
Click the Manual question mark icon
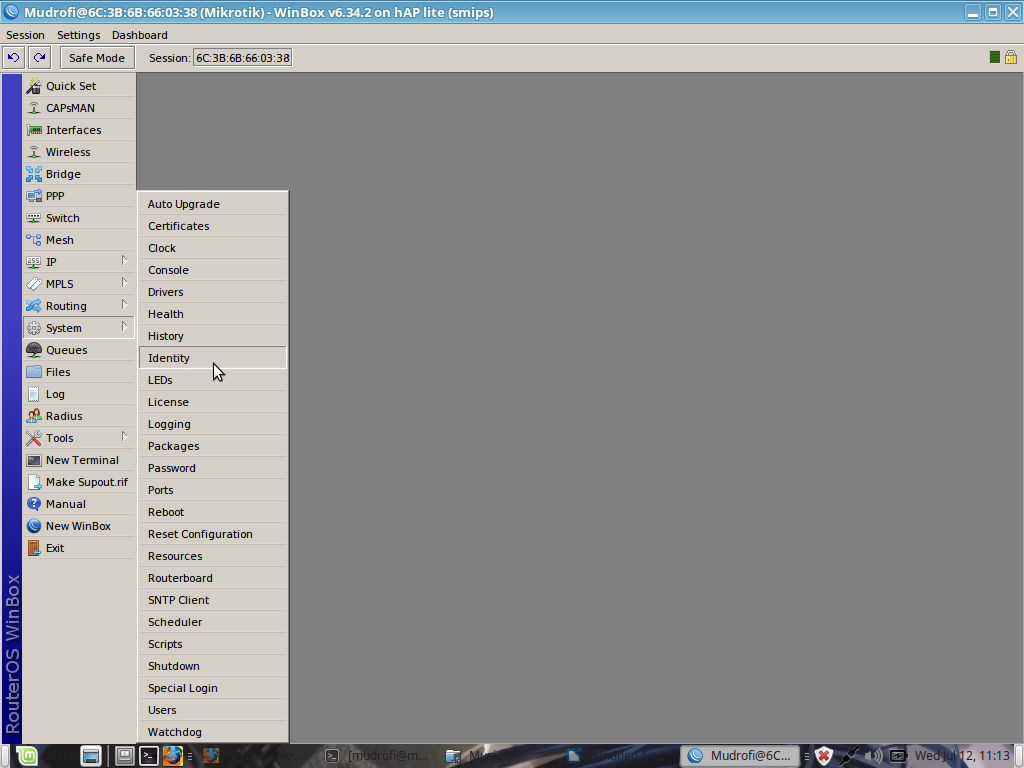point(33,504)
